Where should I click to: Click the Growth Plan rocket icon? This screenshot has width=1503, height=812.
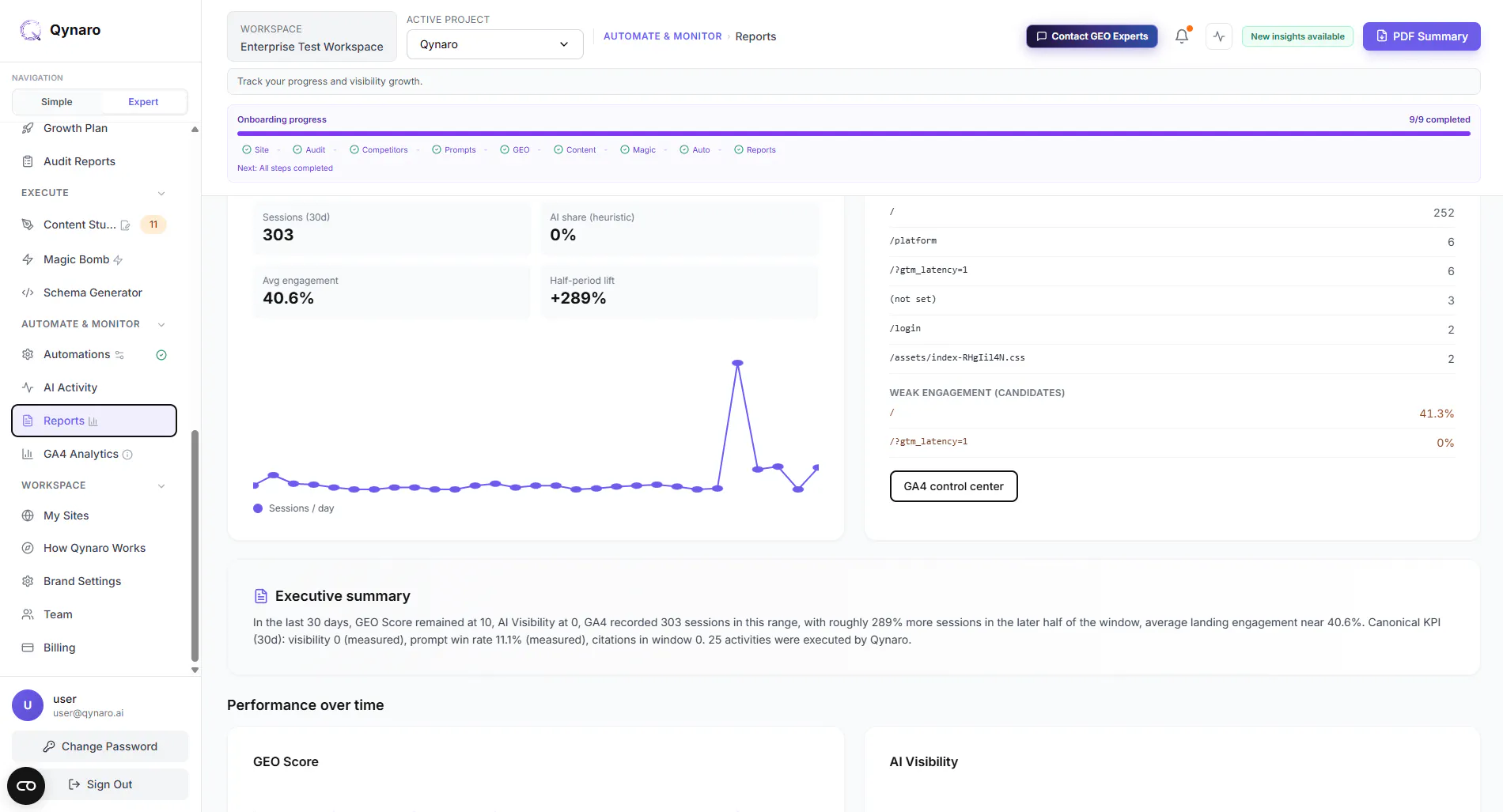coord(28,128)
